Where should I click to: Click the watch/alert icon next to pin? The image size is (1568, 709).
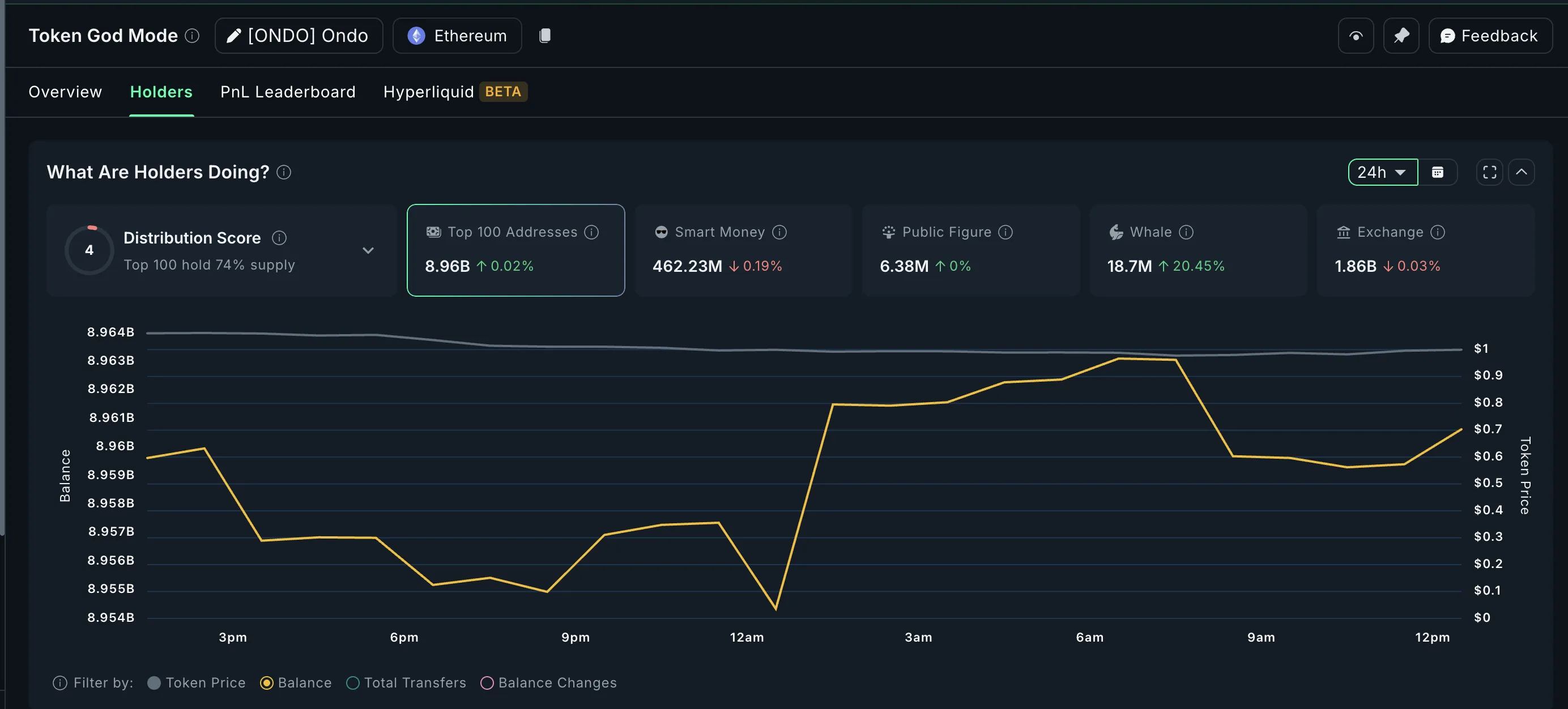click(x=1356, y=35)
